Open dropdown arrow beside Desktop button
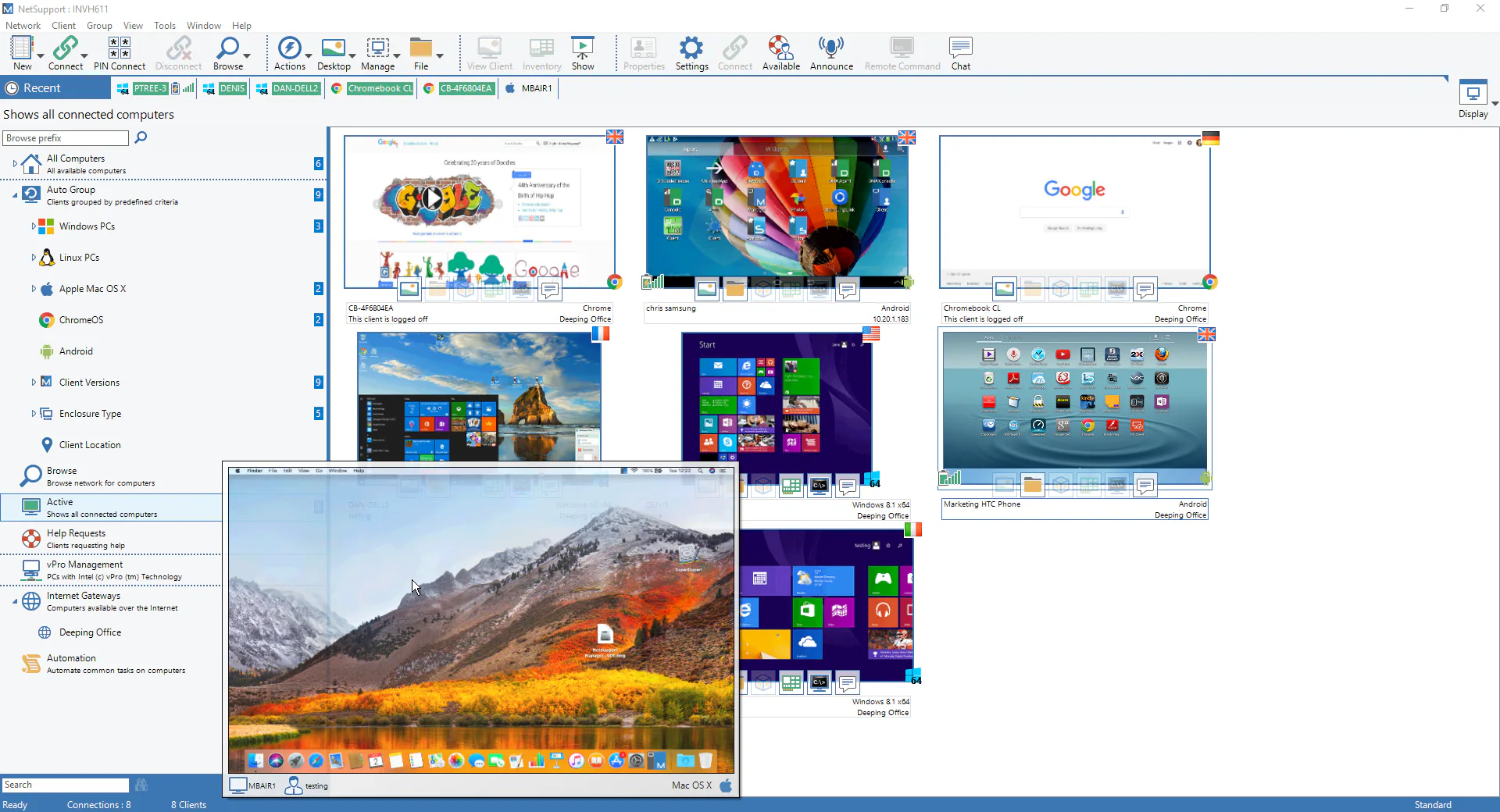This screenshot has width=1500, height=812. (352, 55)
